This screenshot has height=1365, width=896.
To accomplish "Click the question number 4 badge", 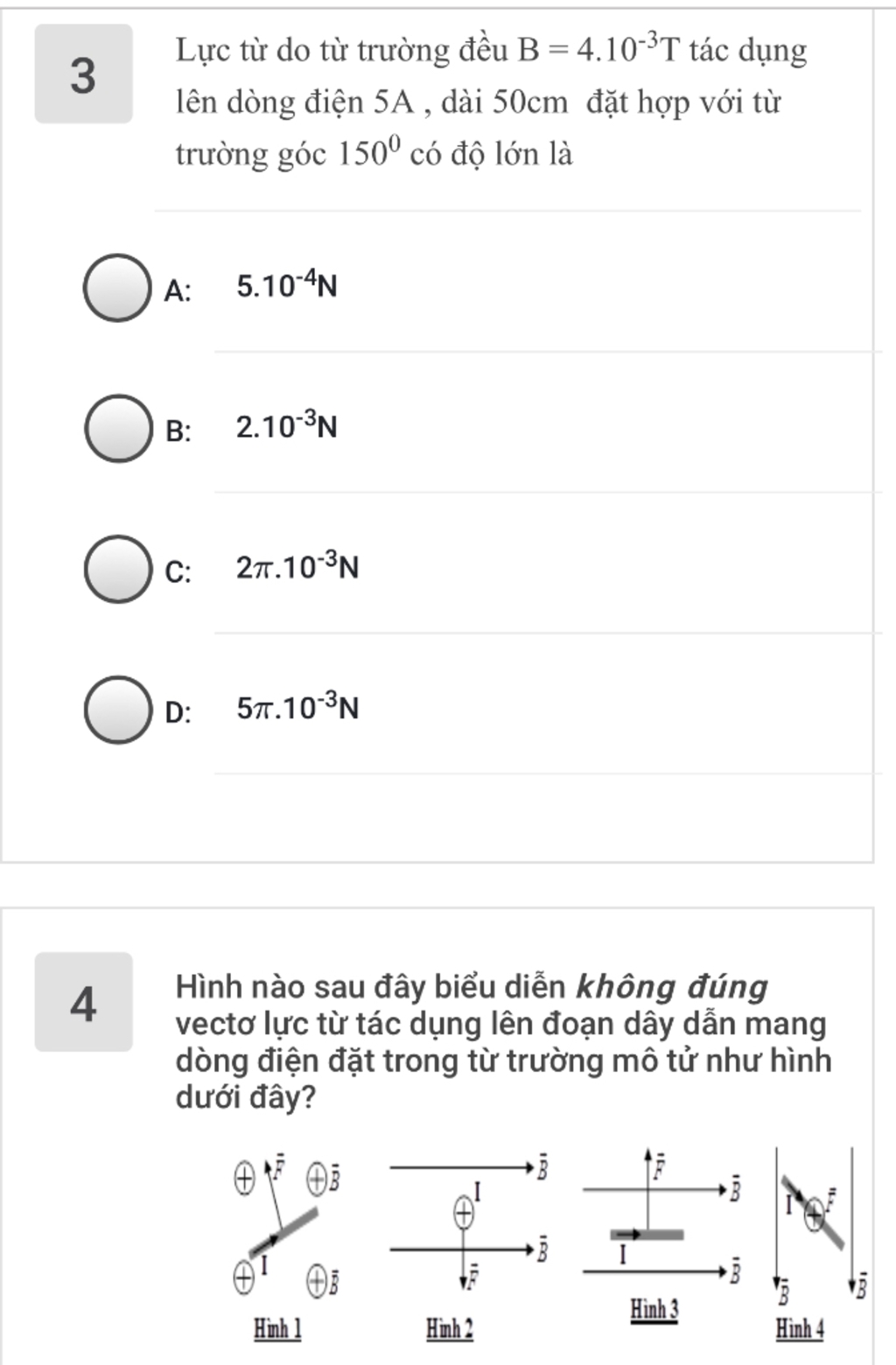I will coord(83,1002).
